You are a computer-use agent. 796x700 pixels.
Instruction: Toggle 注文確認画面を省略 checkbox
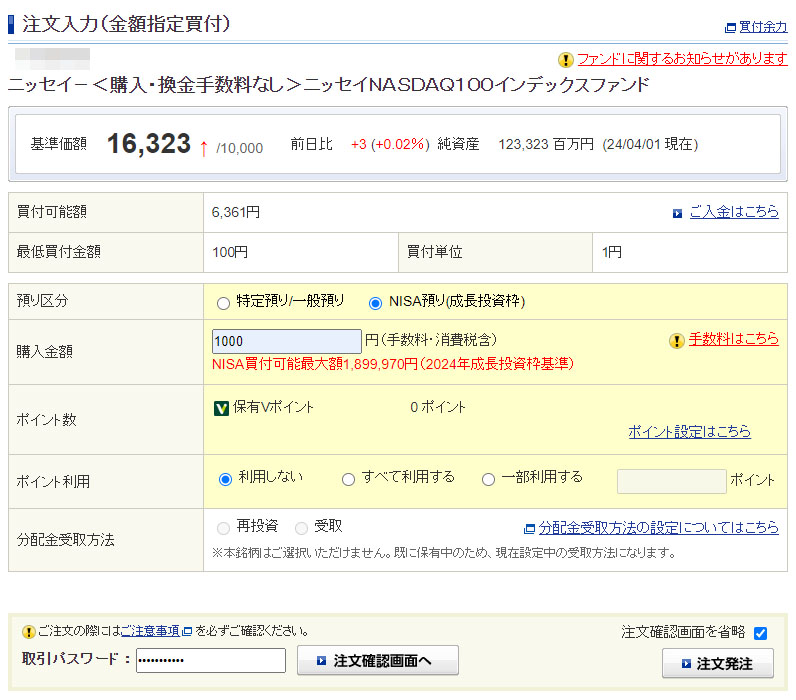click(x=760, y=633)
